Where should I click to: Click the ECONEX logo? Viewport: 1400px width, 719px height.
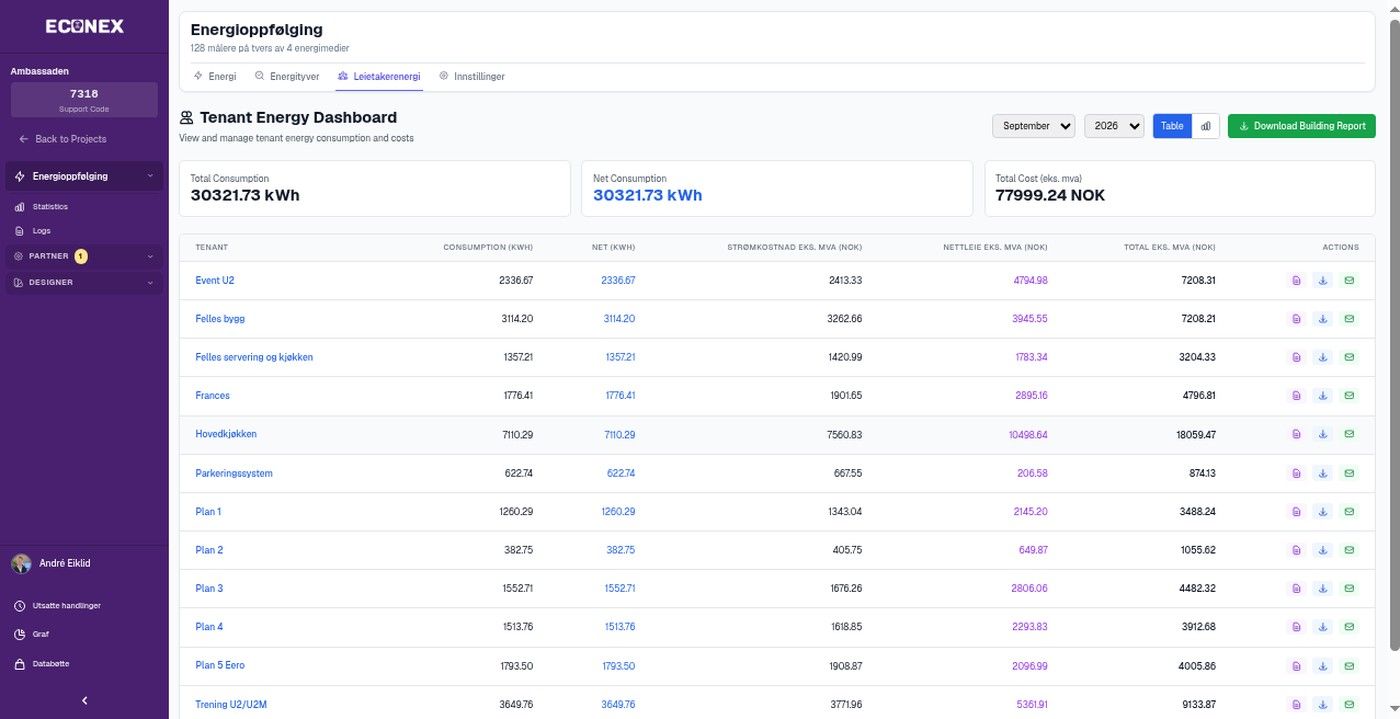85,27
